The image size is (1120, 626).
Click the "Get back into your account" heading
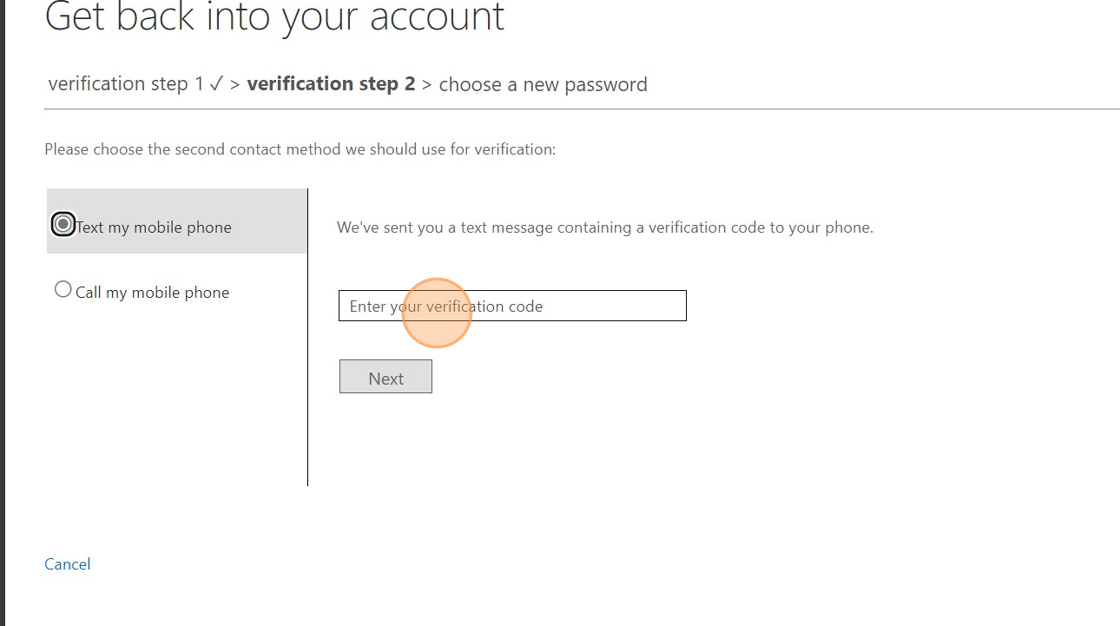275,17
